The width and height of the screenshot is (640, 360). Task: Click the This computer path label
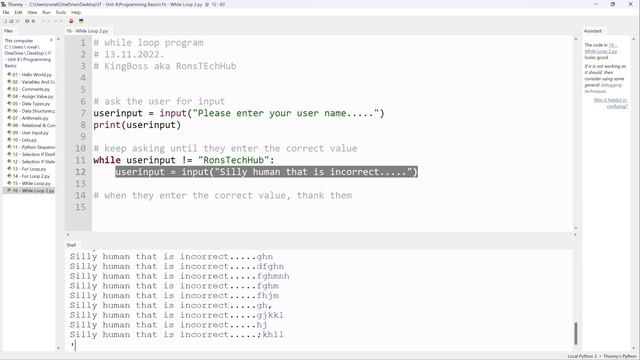(19, 41)
